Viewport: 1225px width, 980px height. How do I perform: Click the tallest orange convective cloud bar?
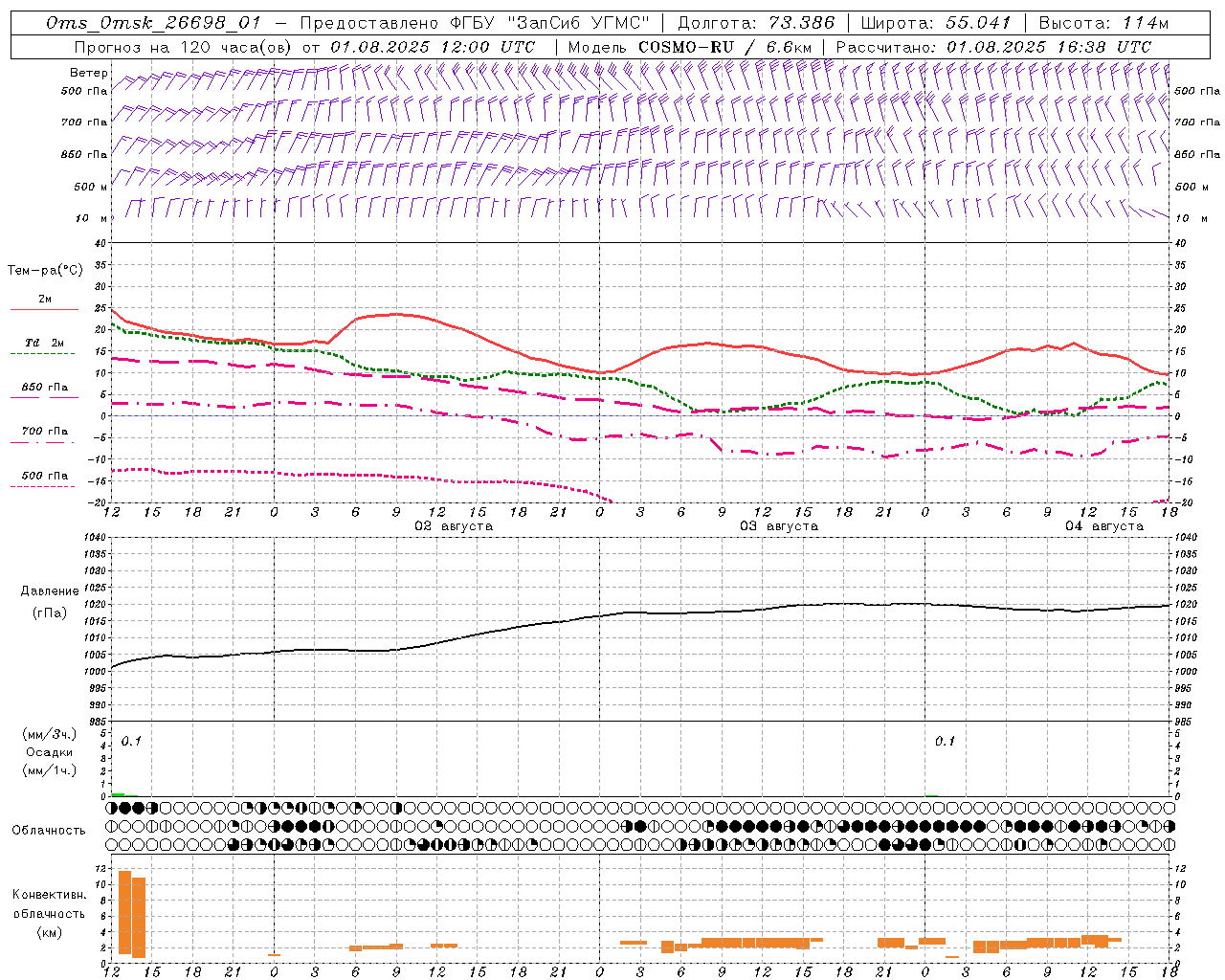click(x=124, y=912)
